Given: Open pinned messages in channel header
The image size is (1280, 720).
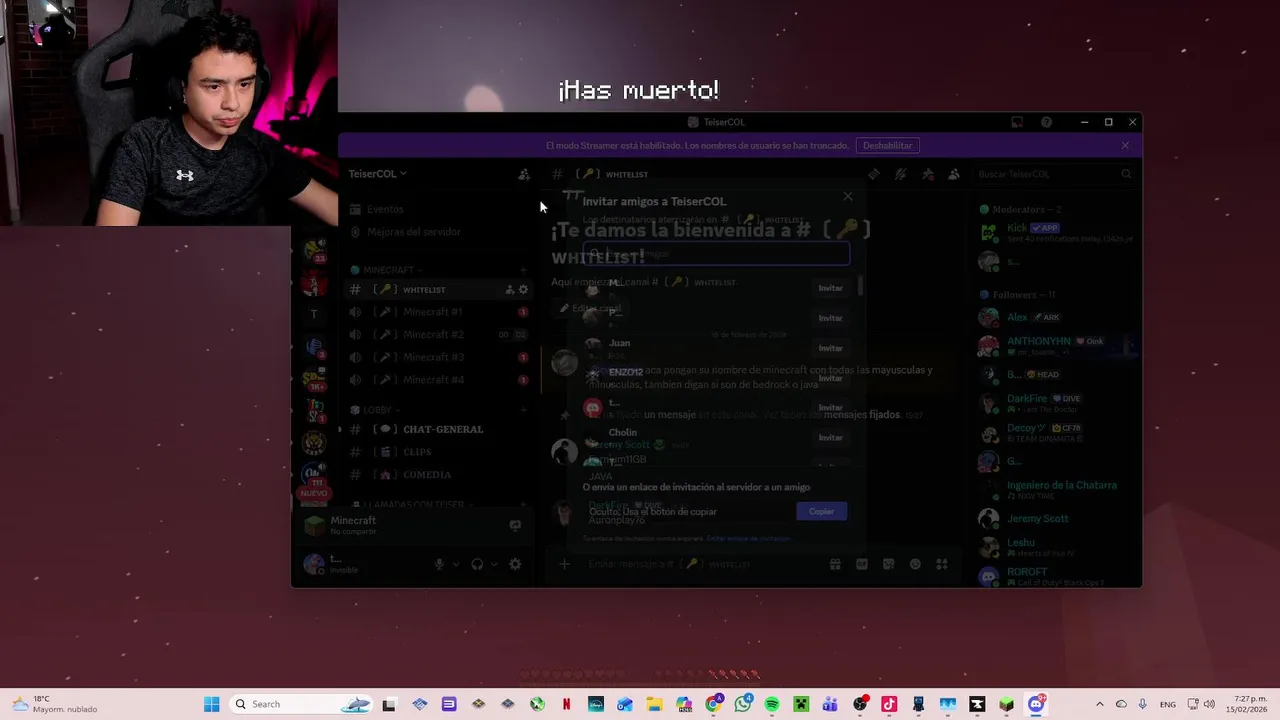Looking at the screenshot, I should pos(928,174).
